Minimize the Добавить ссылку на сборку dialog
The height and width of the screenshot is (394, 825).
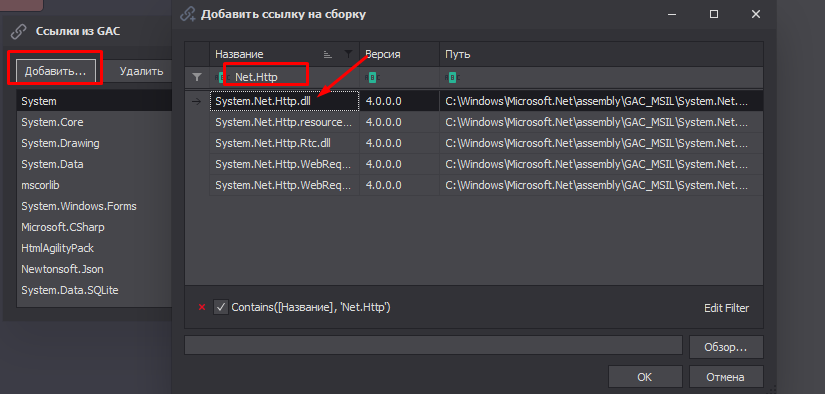(x=672, y=14)
